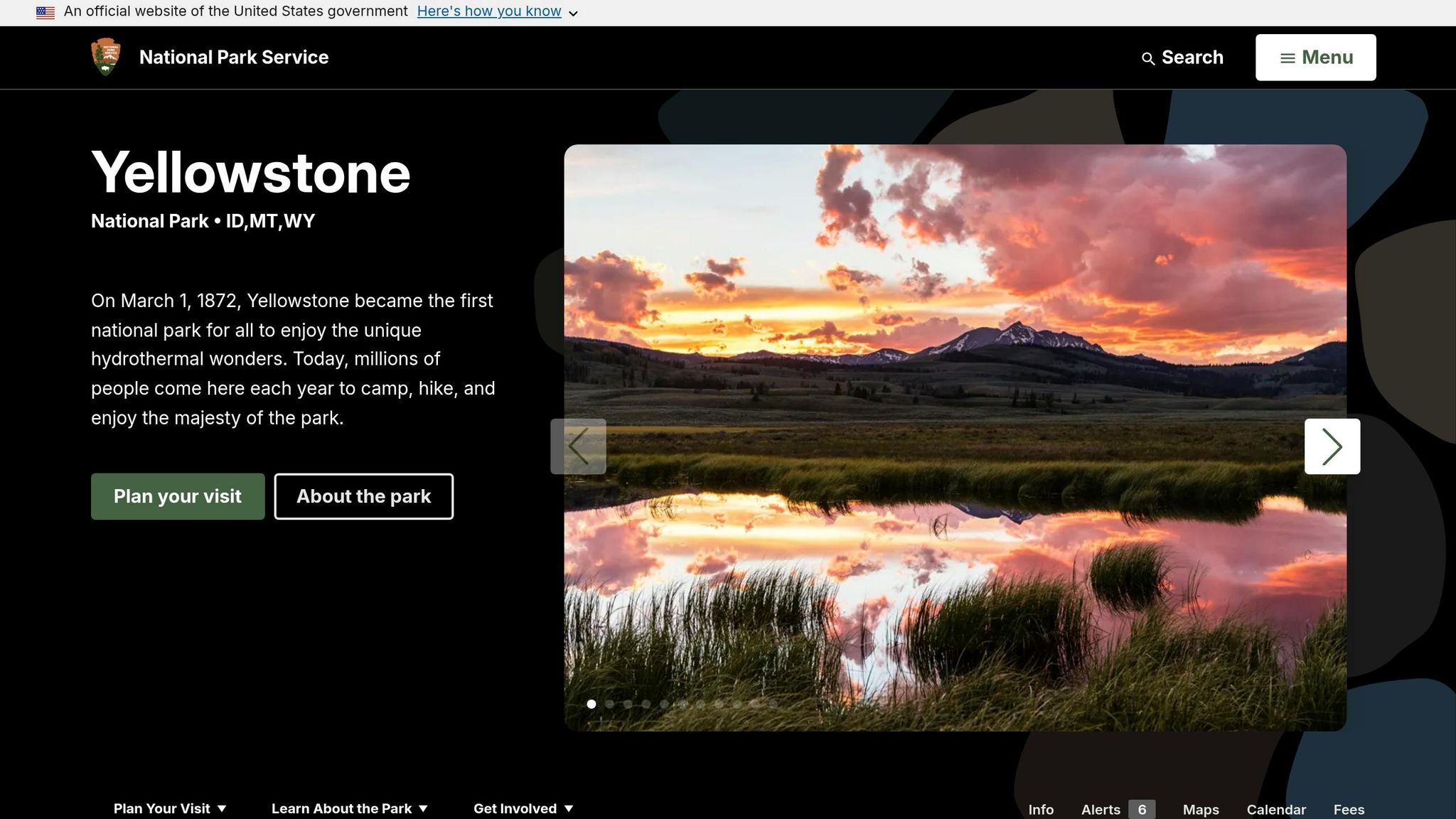Open the Maps quick link
This screenshot has width=1456, height=819.
[1201, 809]
